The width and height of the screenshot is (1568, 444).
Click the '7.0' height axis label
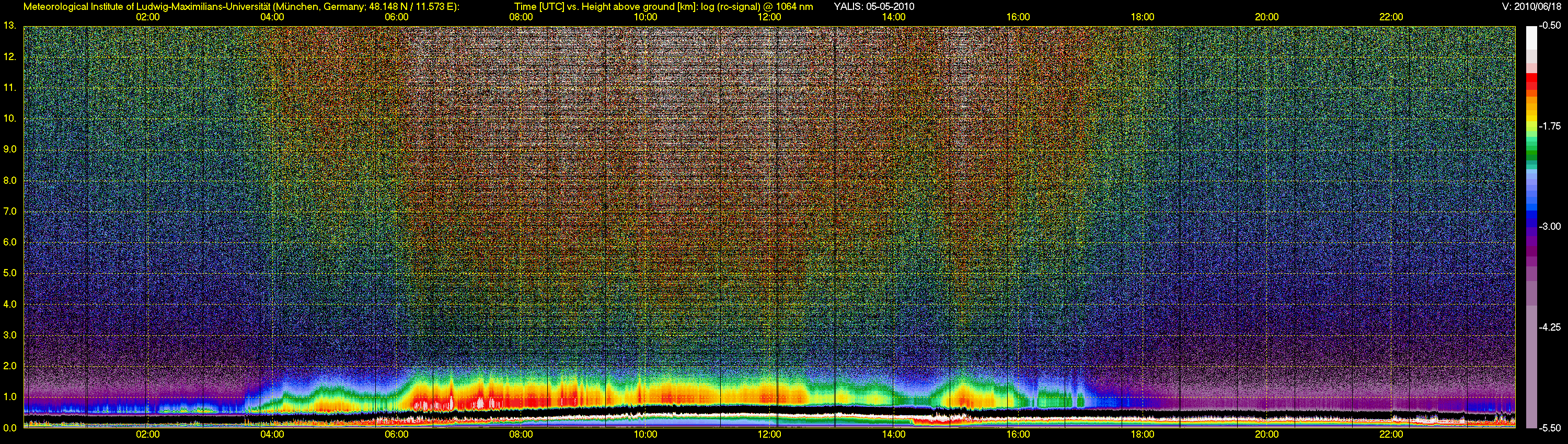[10, 211]
